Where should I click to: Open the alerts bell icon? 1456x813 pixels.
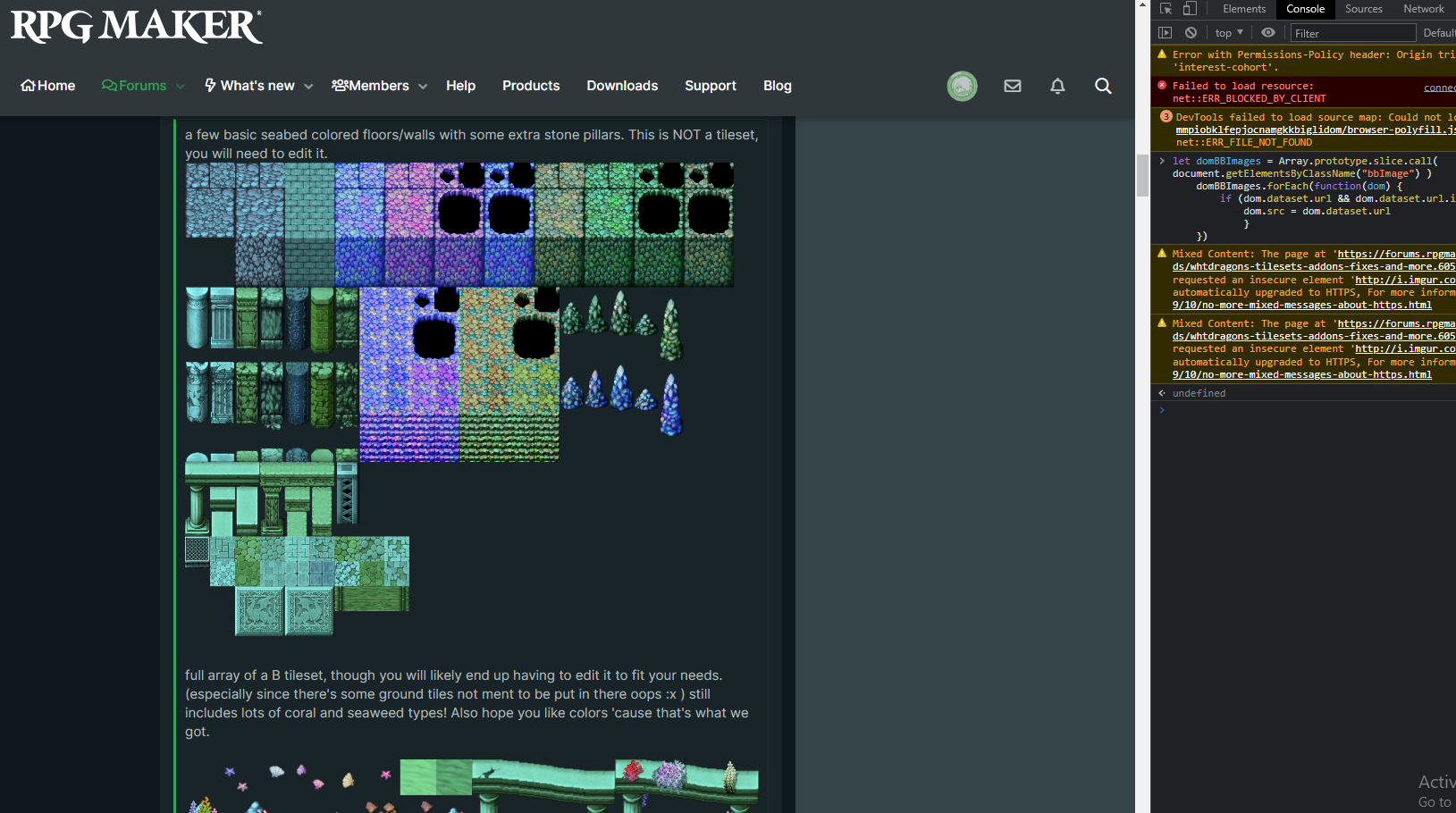1057,86
